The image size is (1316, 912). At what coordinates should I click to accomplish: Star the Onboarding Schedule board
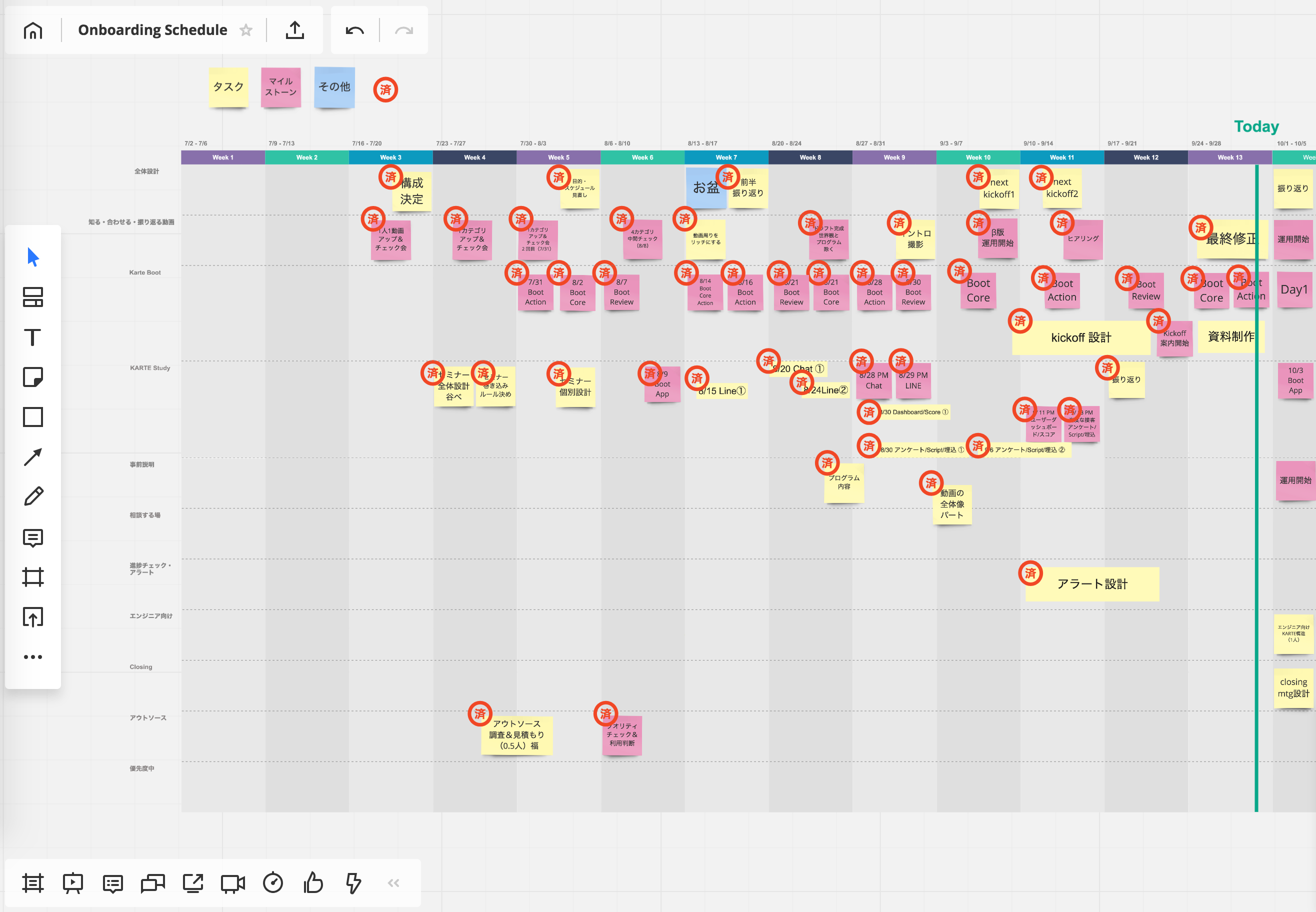(245, 30)
